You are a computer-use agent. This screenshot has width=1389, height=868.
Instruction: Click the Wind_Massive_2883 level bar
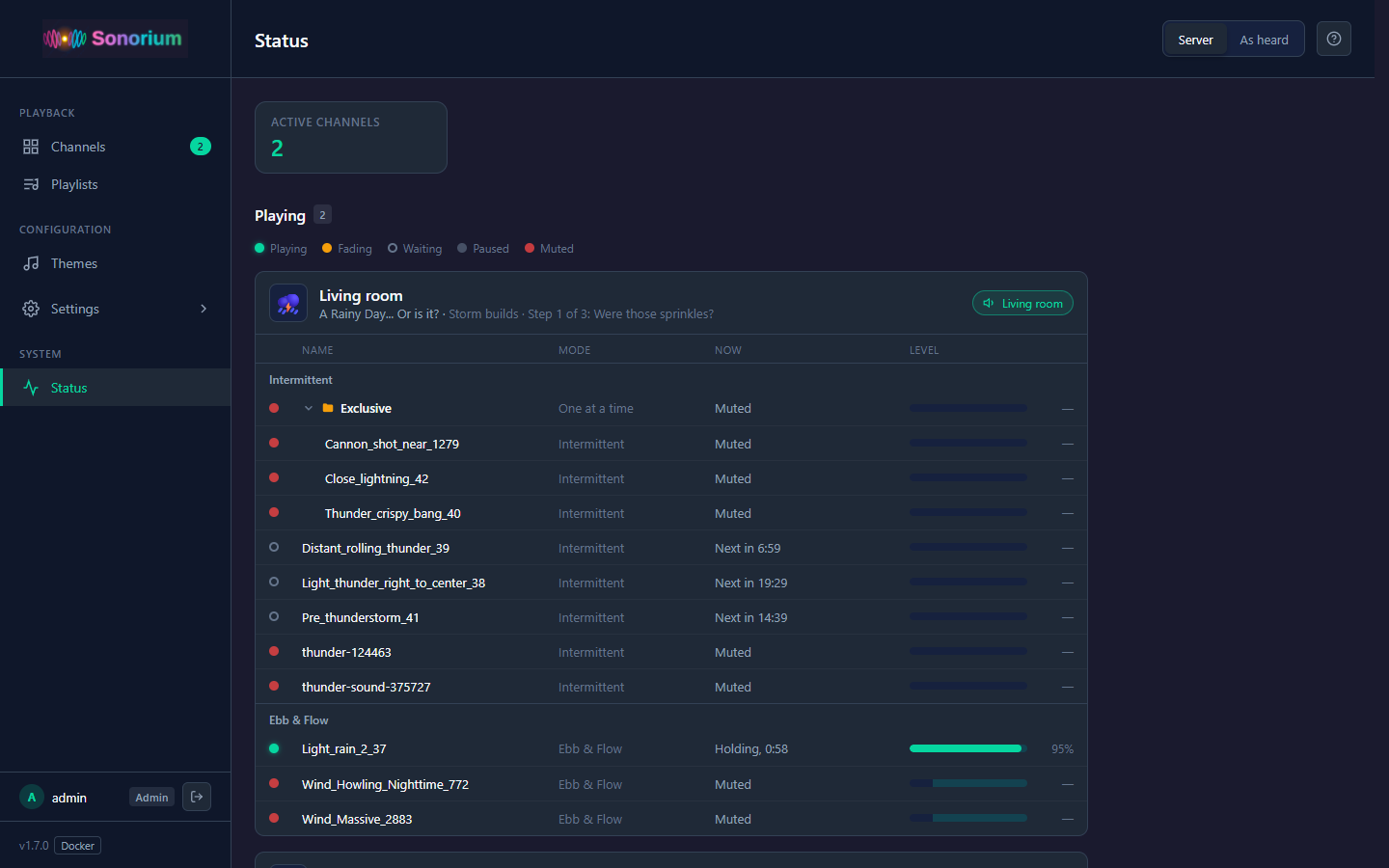[x=968, y=818]
